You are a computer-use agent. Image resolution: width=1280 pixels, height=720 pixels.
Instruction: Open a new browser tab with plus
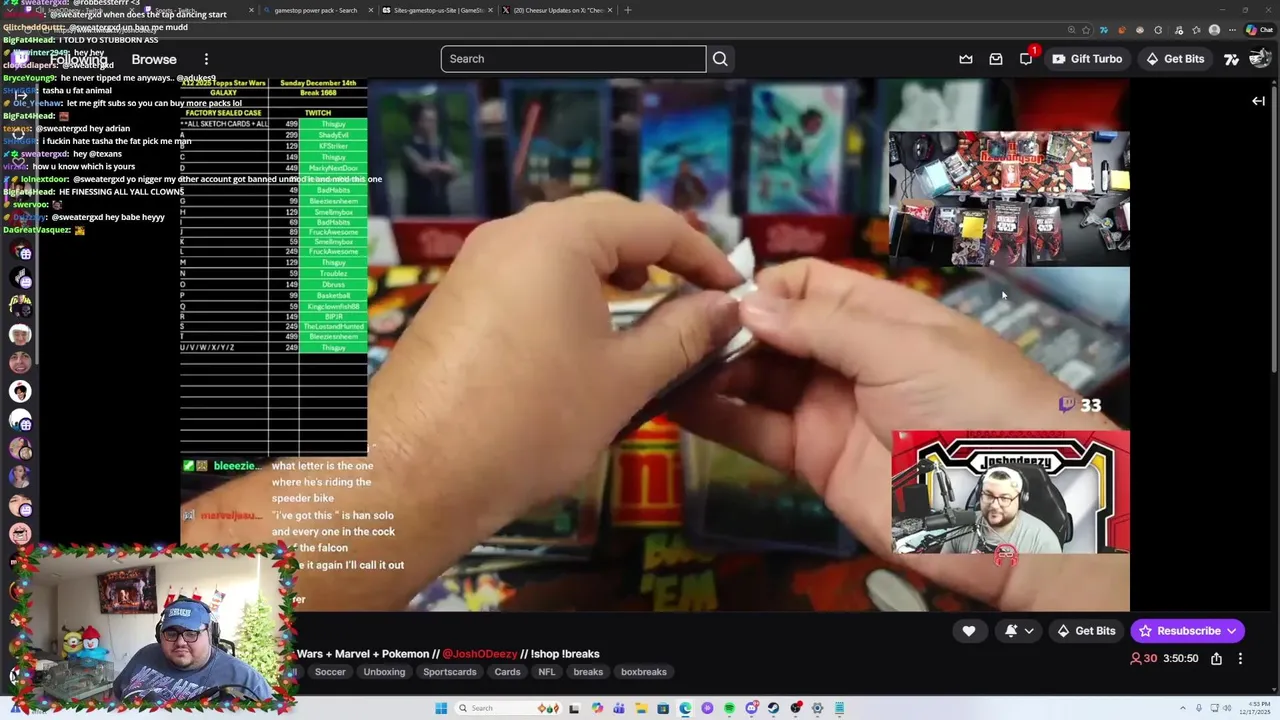pyautogui.click(x=627, y=10)
